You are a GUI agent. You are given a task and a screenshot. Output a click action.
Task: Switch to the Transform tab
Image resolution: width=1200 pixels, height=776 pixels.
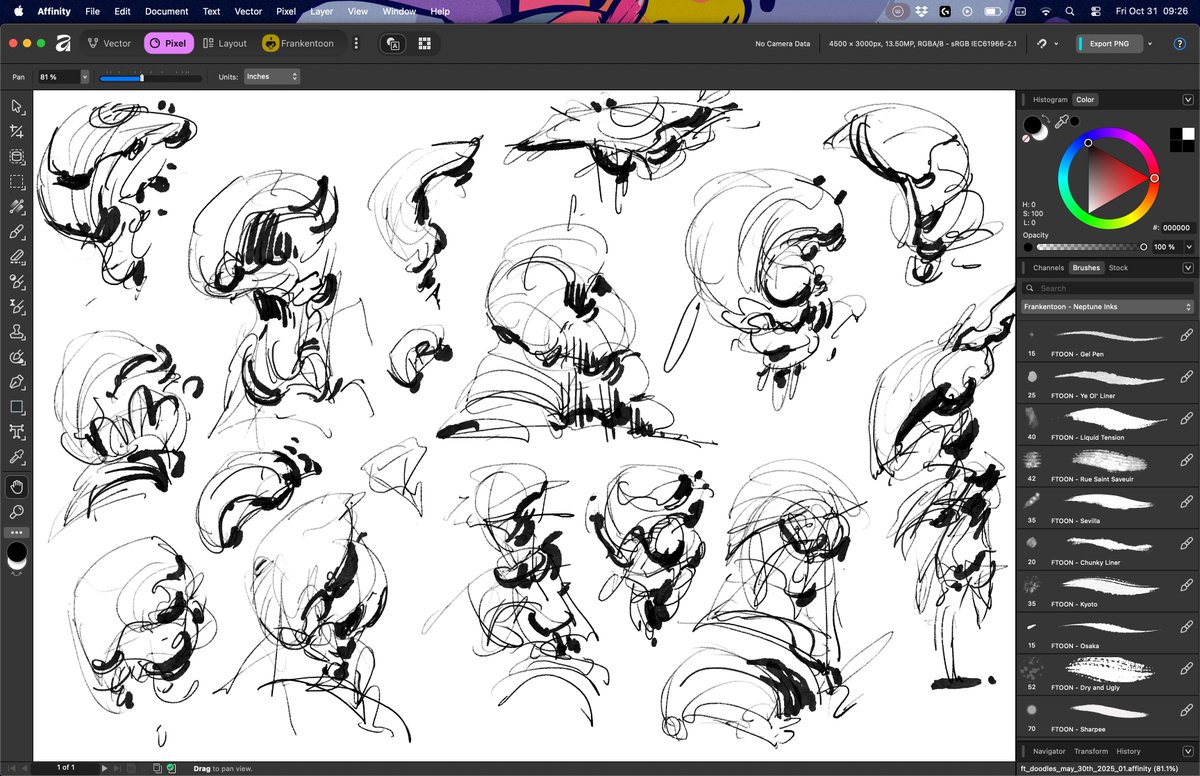(1091, 751)
